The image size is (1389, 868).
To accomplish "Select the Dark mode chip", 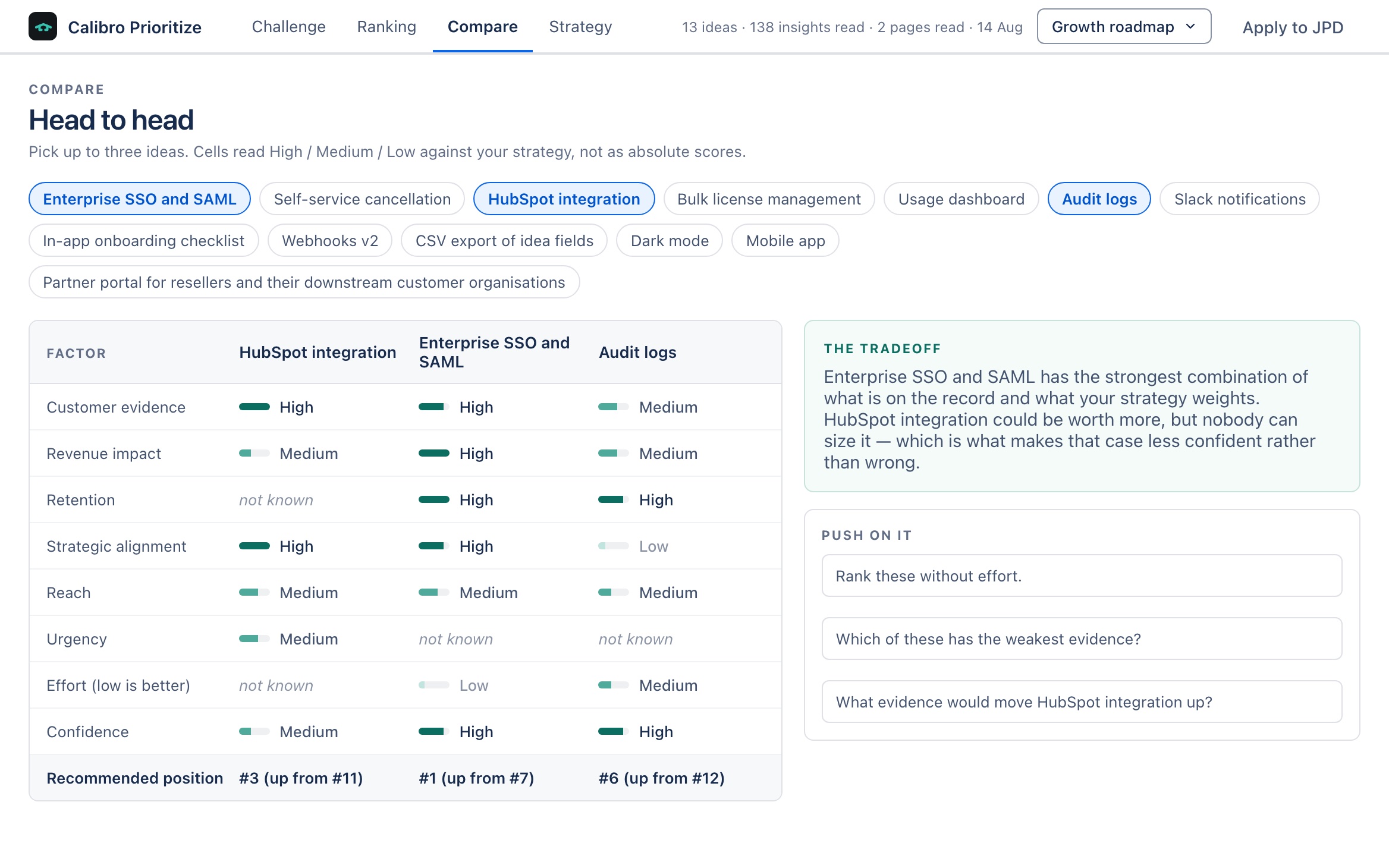I will 670,241.
